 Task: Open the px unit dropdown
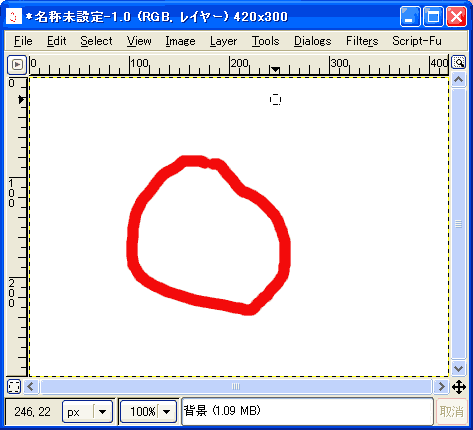coord(87,412)
